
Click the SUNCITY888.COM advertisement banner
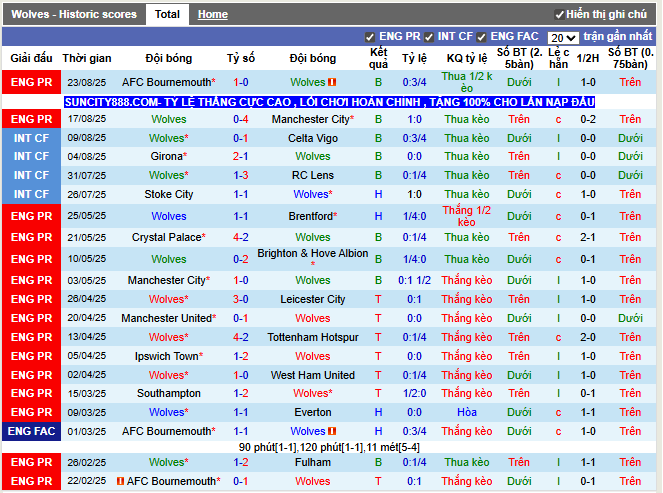[x=330, y=102]
